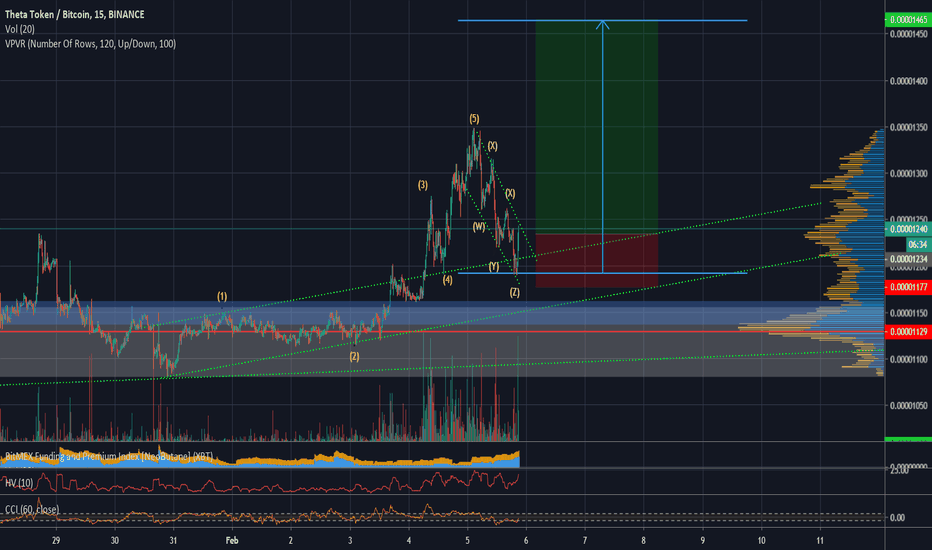The image size is (932, 550).
Task: Select the BitMEX Funding and Premium Index label
Action: [109, 456]
